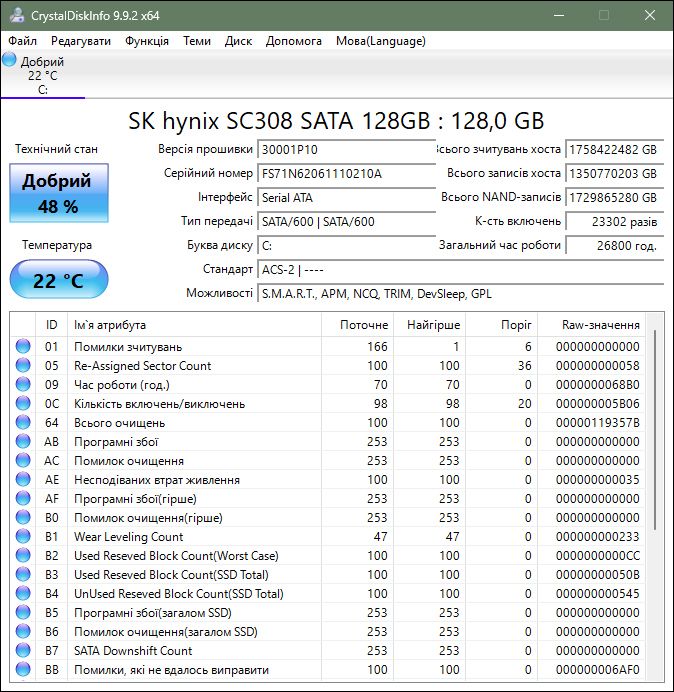Click power on count value 23302 разів
The width and height of the screenshot is (674, 692).
614,221
